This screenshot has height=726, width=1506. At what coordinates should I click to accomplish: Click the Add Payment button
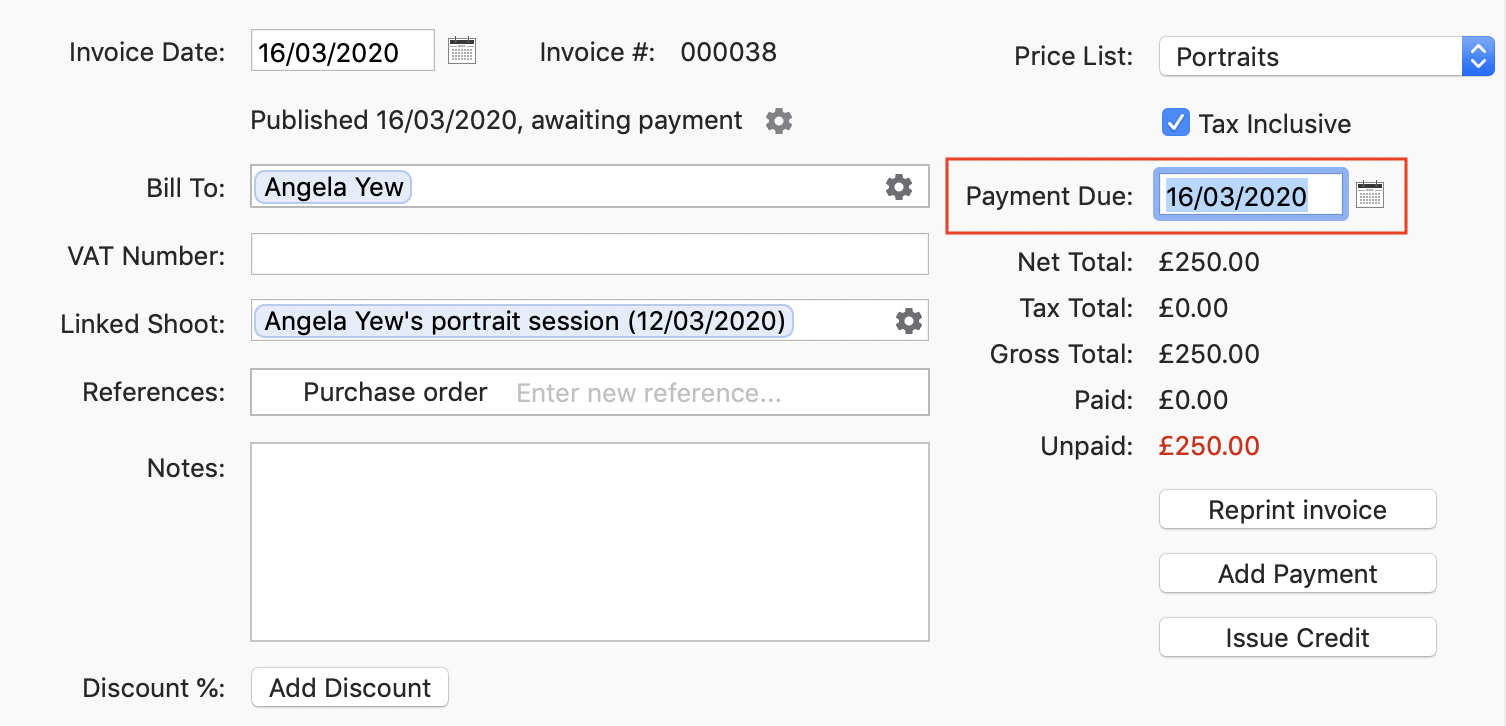tap(1297, 573)
